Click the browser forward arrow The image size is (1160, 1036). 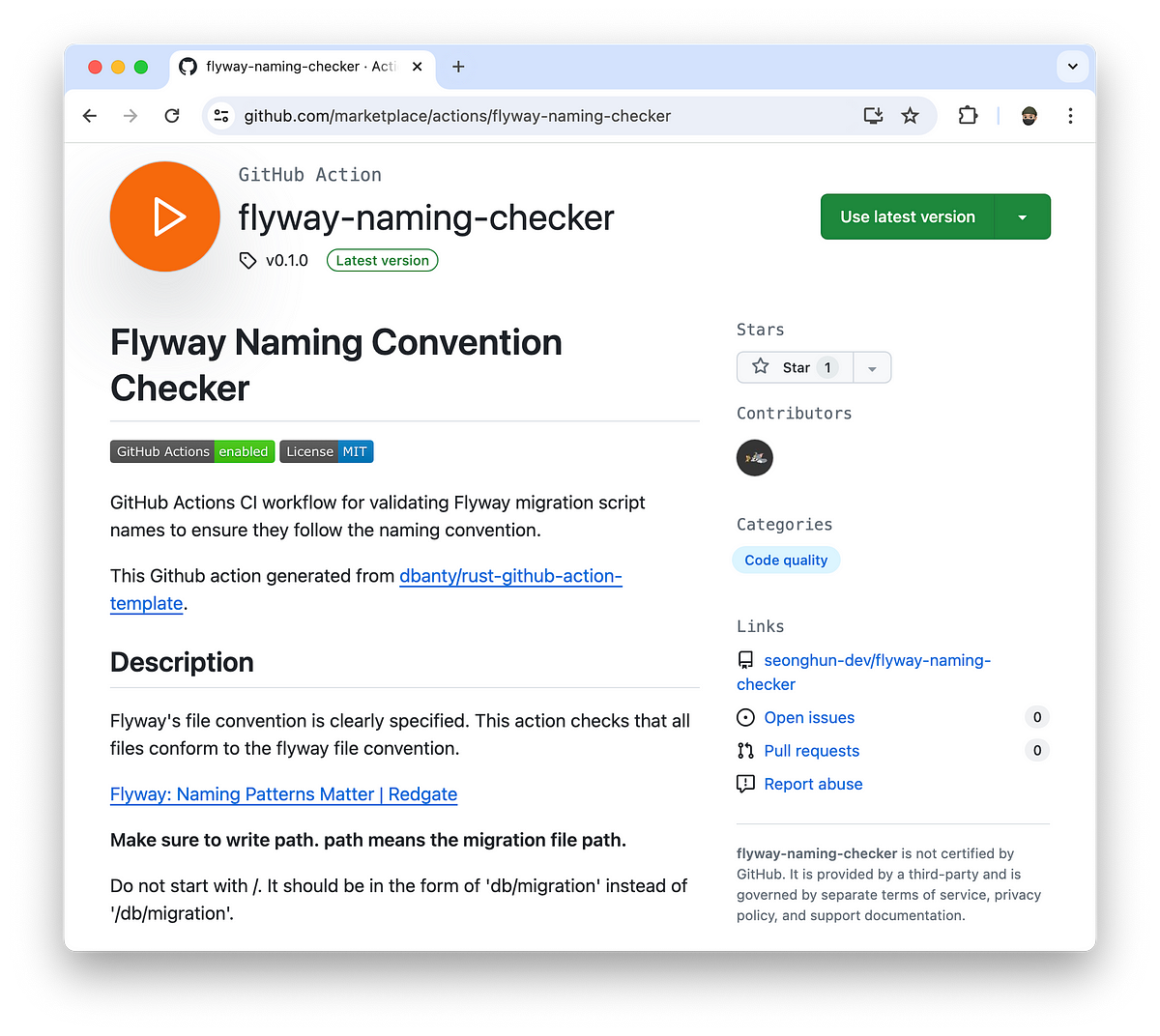pos(130,116)
